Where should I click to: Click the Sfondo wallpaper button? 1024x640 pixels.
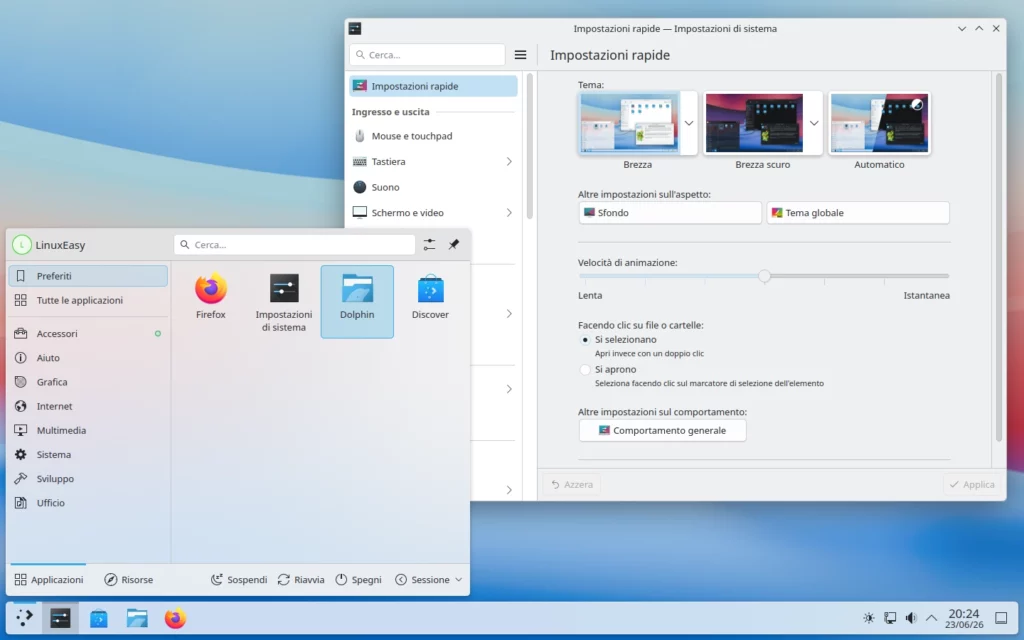(670, 213)
